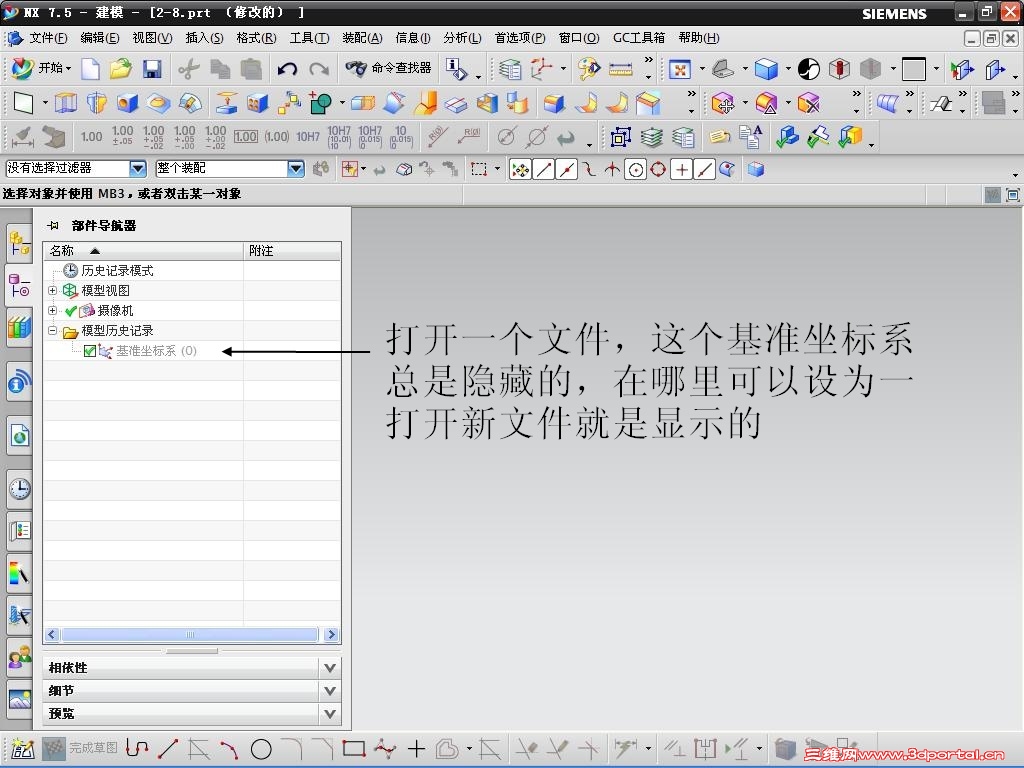Click the Undo arrow icon
The width and height of the screenshot is (1024, 768).
[x=287, y=68]
